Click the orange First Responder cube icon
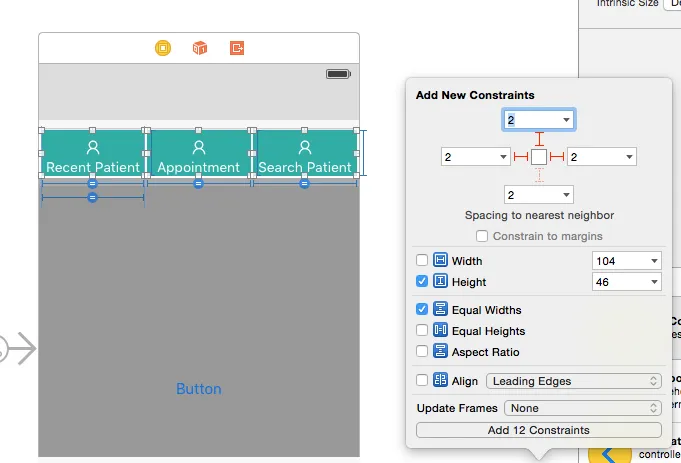This screenshot has height=463, width=681. pos(200,48)
